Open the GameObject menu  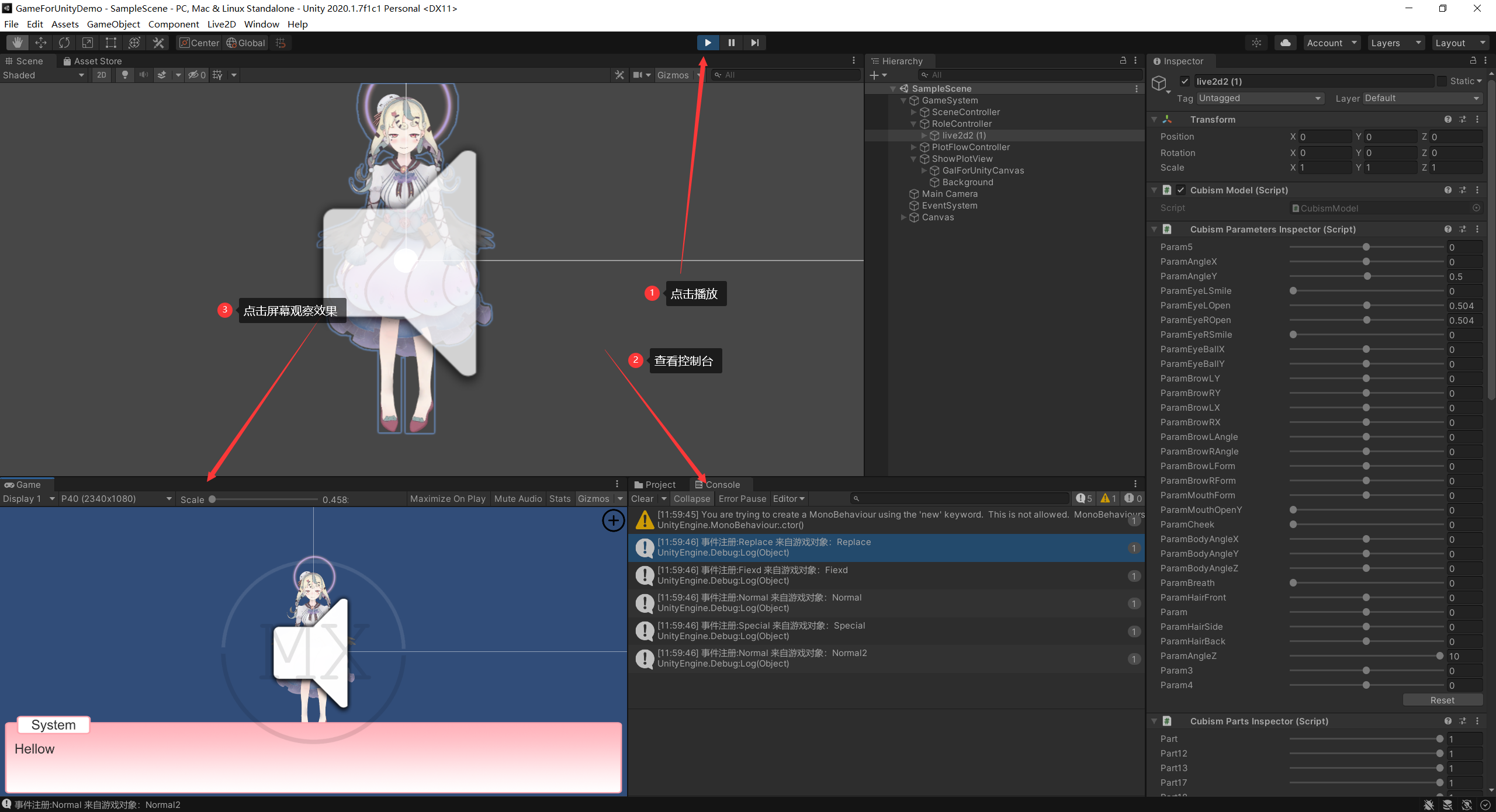113,24
